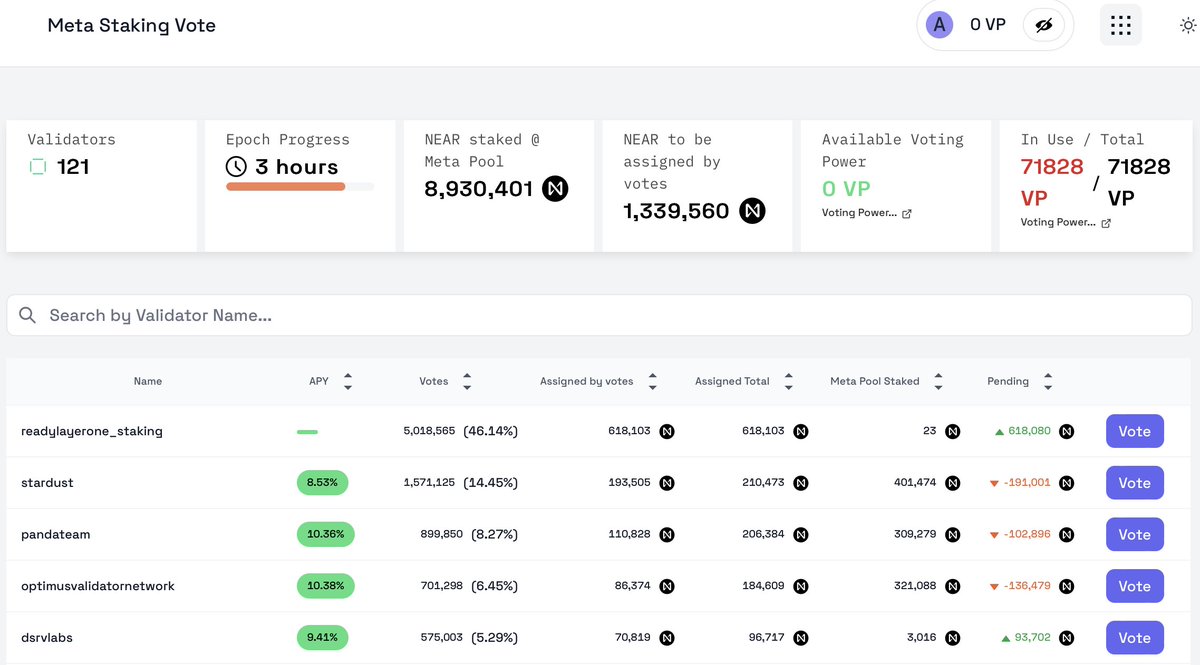Click NEAR icon beside pandateam pending -102,896
The height and width of the screenshot is (665, 1200).
1067,535
